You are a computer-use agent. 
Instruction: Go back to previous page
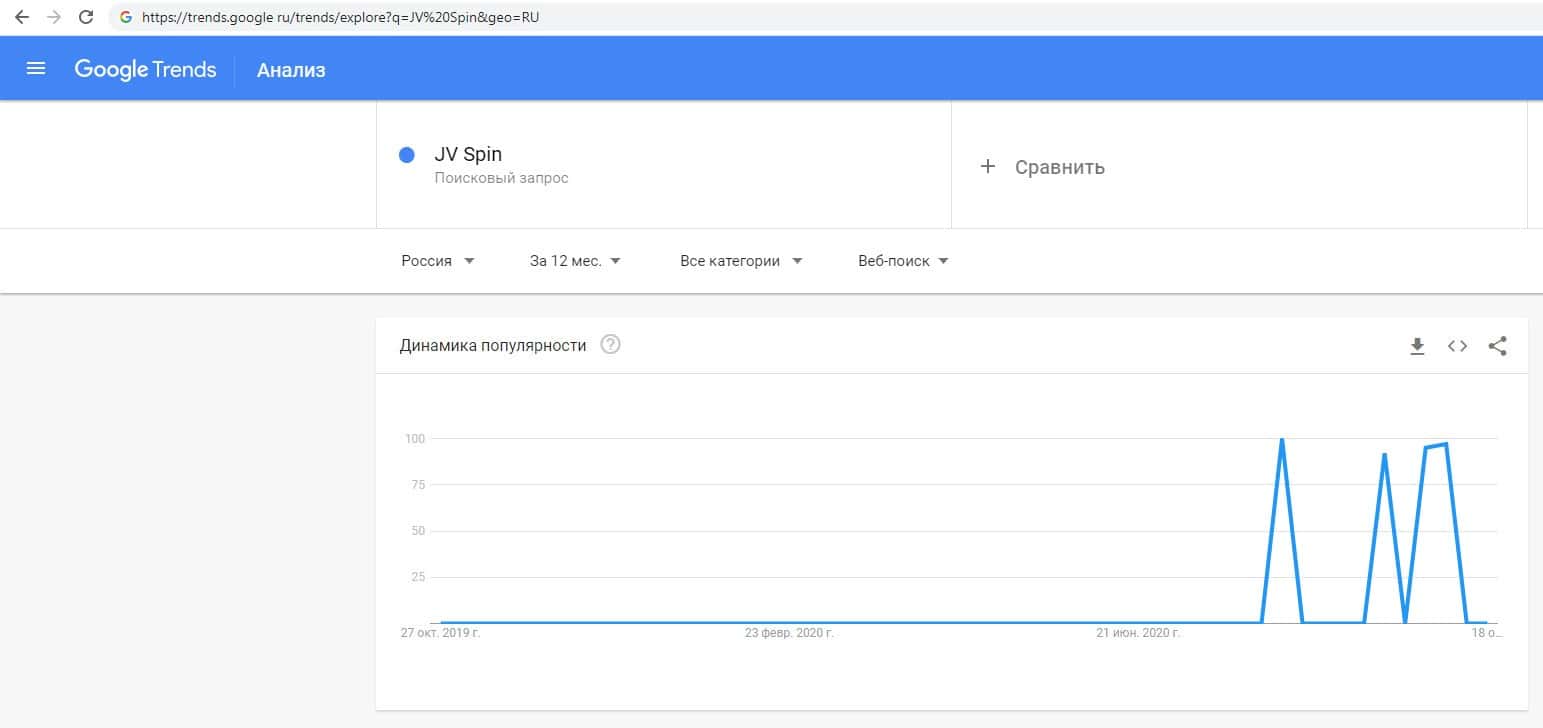pos(22,17)
